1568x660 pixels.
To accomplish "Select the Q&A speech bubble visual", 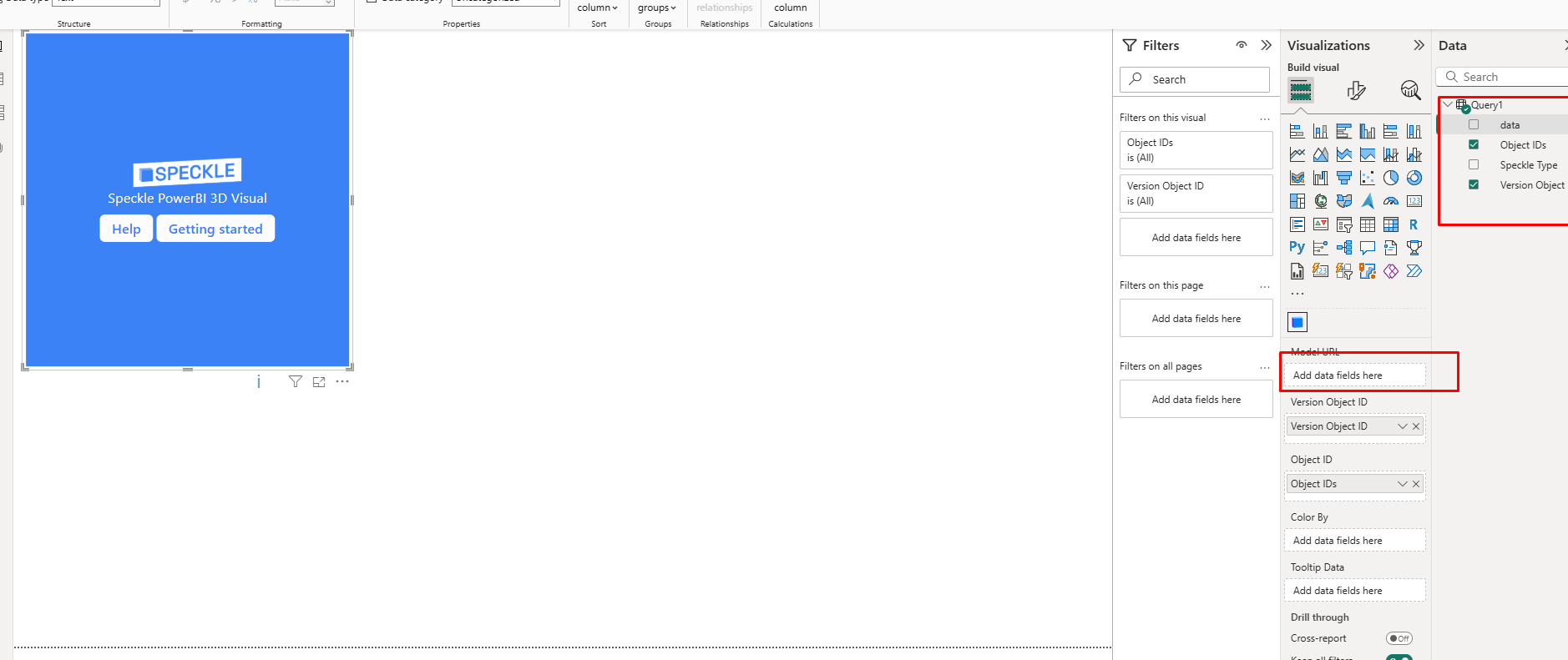I will pos(1367,248).
